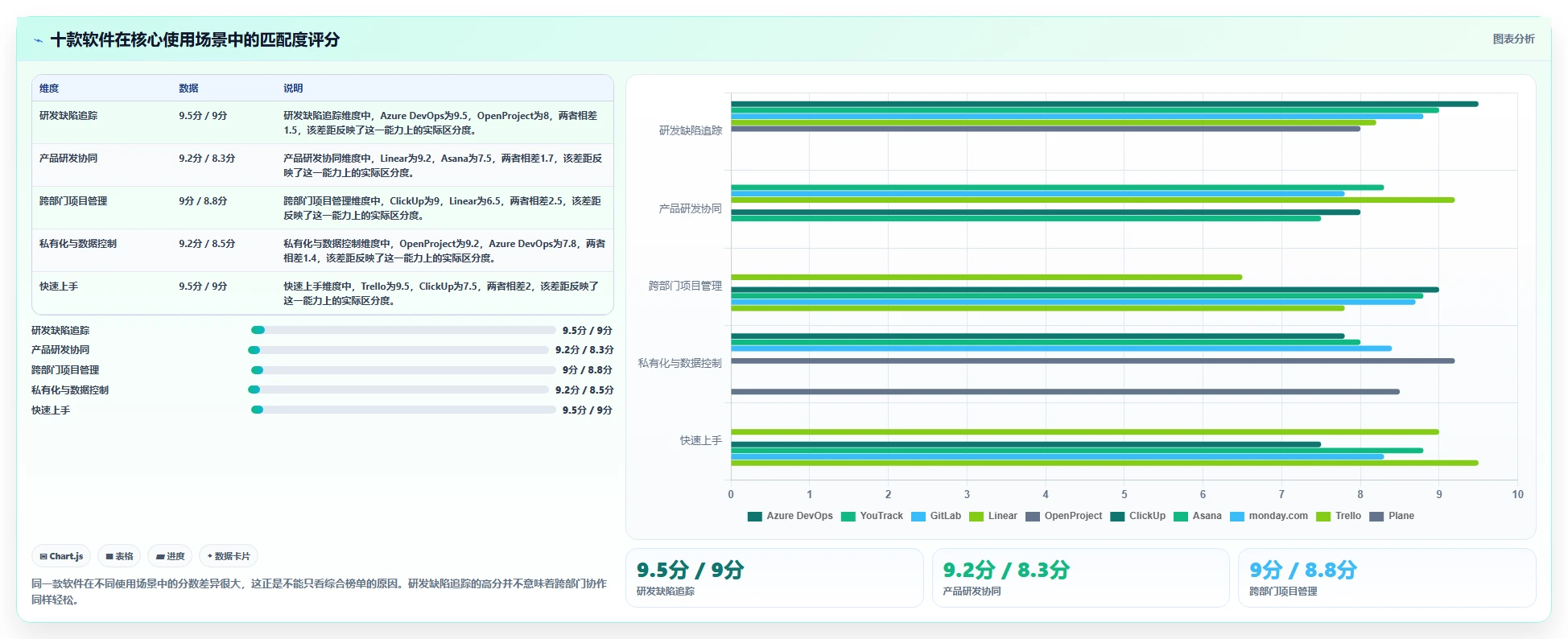The height and width of the screenshot is (639, 1568).
Task: Click the x-axis tick label 5
Action: pyautogui.click(x=1124, y=494)
